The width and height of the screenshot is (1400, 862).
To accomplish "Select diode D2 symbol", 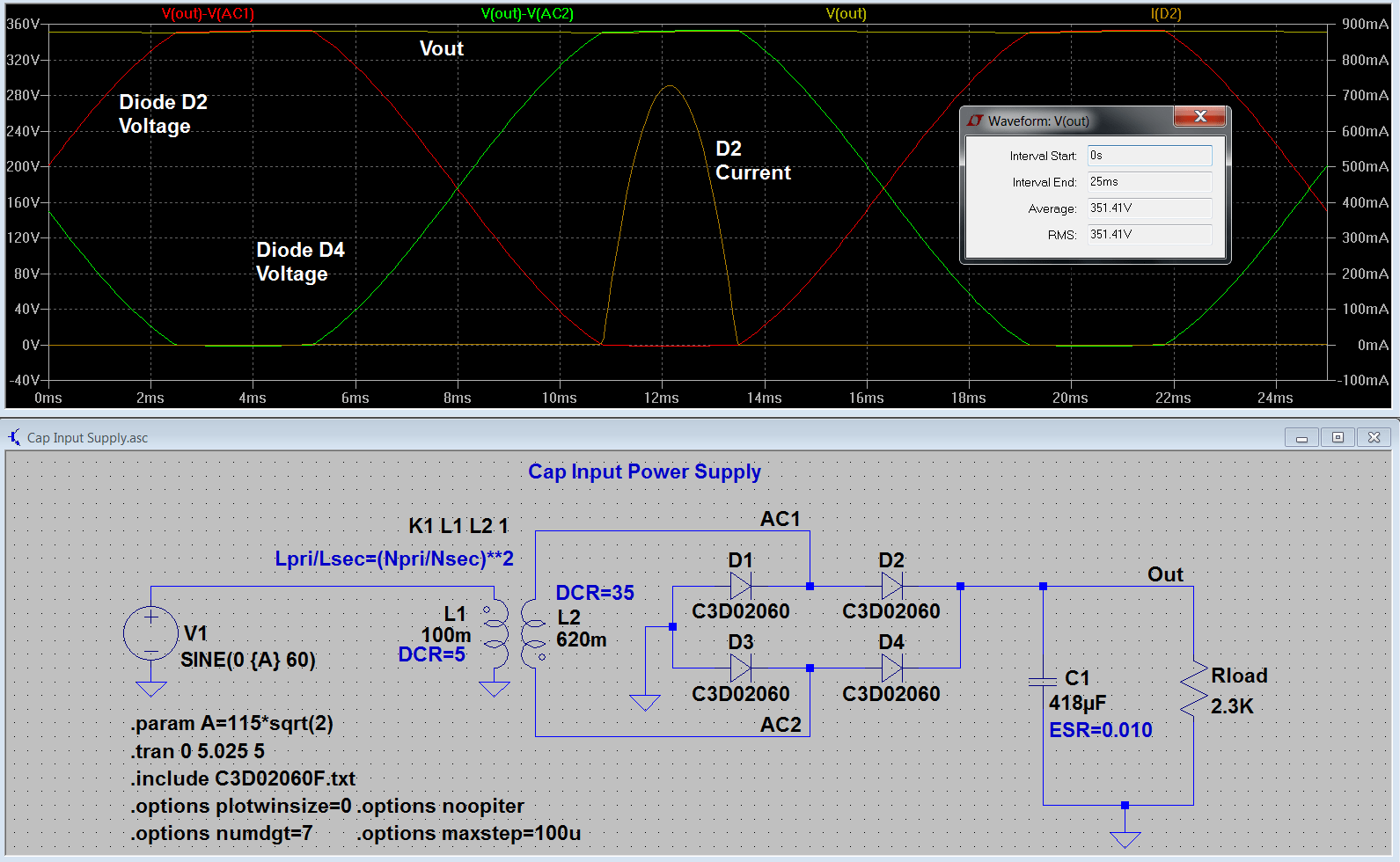I will pos(891,586).
